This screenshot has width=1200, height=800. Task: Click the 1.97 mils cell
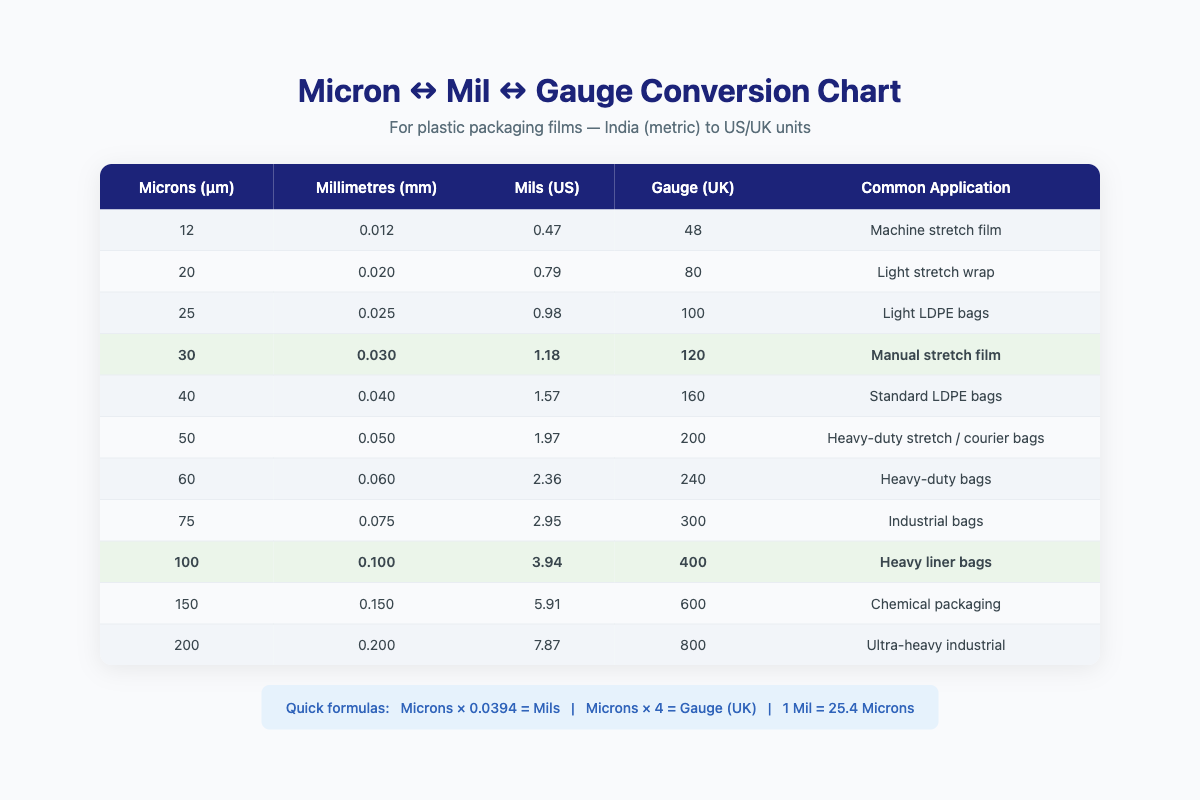[546, 438]
